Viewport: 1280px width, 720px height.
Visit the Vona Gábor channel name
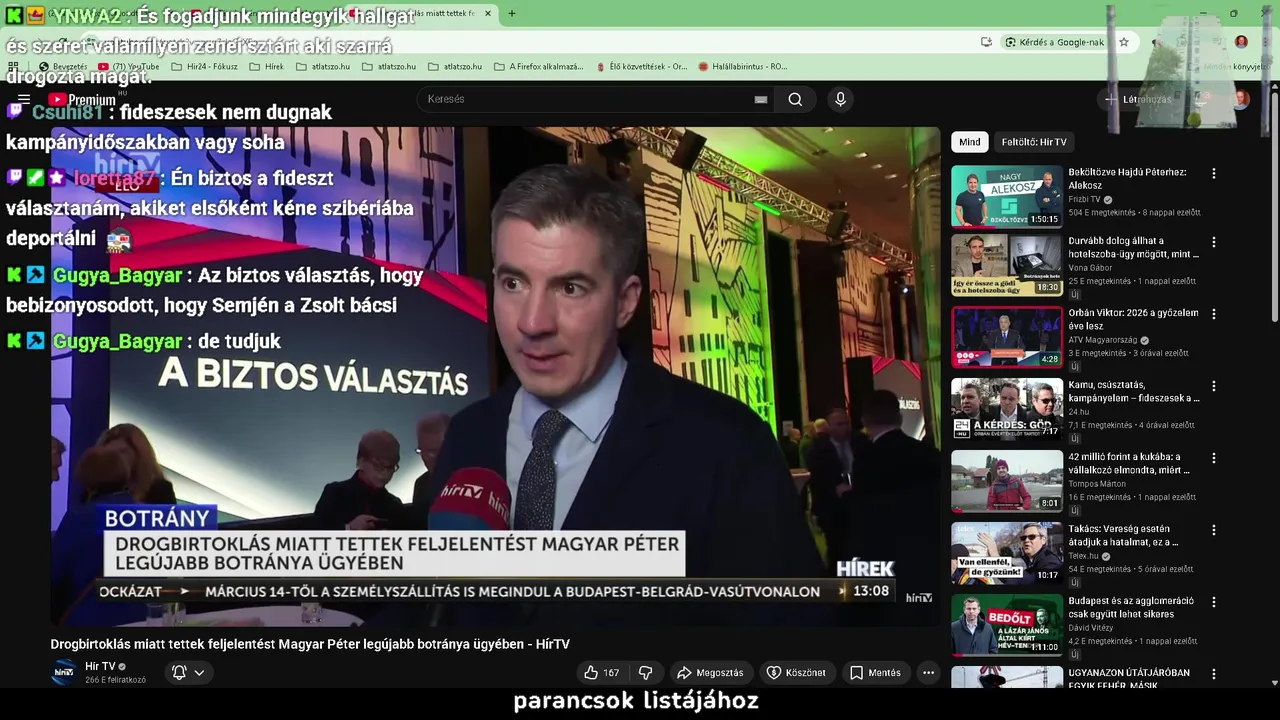1089,268
